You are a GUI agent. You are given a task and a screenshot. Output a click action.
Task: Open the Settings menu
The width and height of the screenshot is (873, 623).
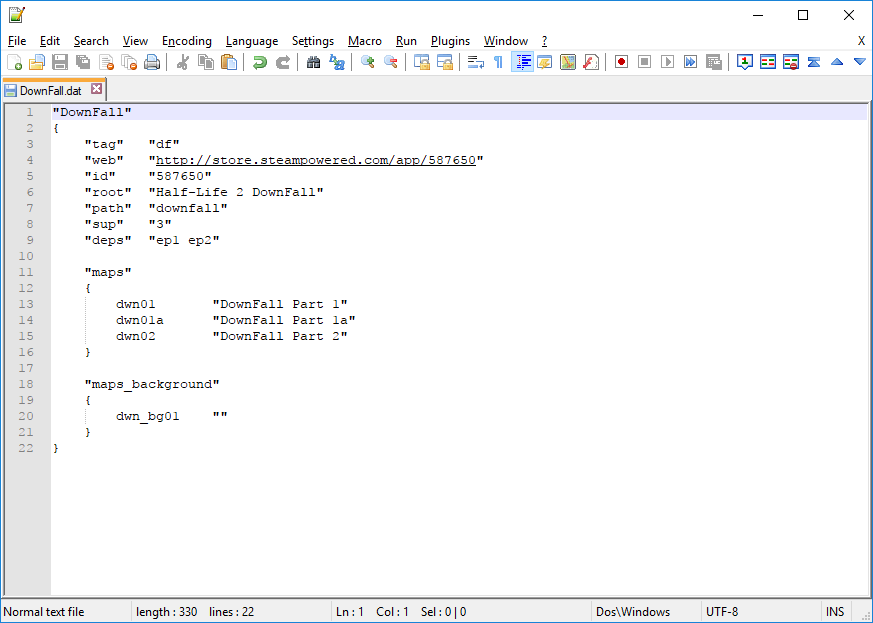tap(313, 41)
